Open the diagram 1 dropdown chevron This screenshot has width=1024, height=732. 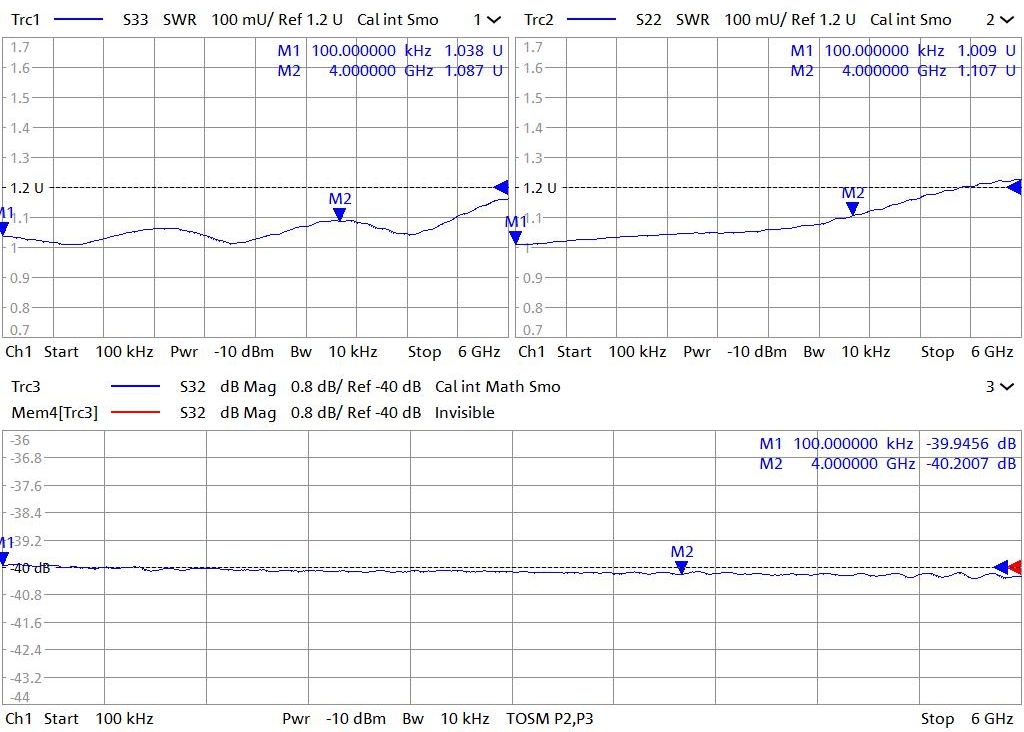coord(494,20)
